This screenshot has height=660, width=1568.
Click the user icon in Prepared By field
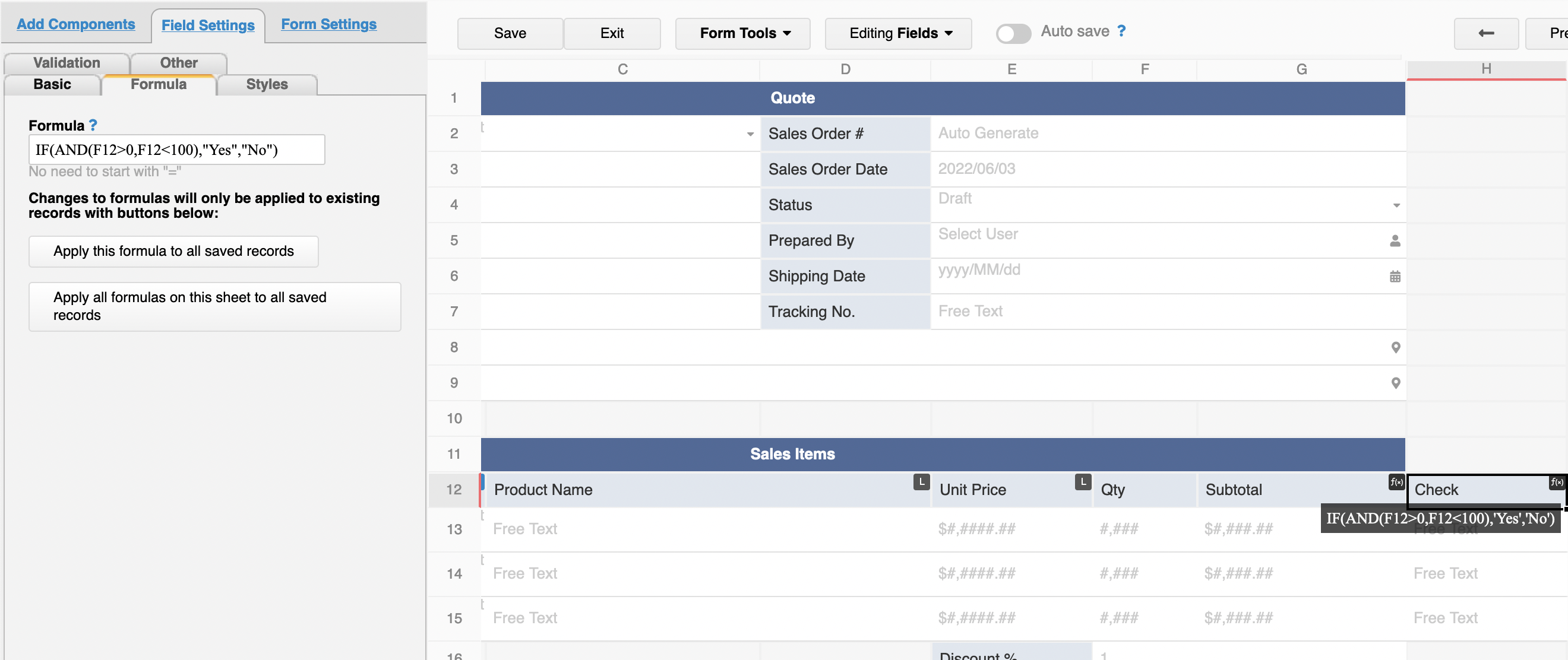click(1395, 241)
